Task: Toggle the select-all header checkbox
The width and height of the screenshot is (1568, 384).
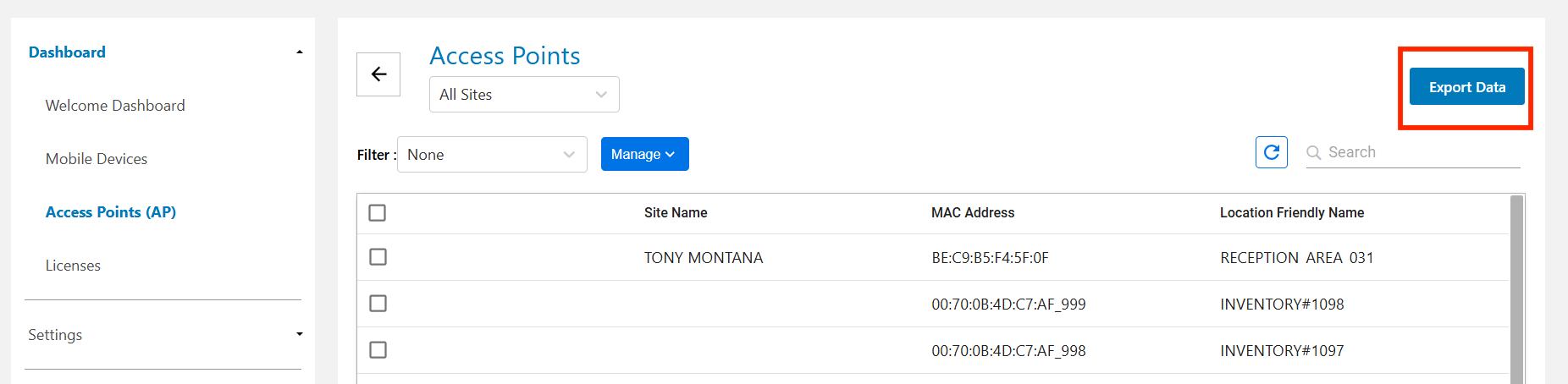Action: (x=378, y=212)
